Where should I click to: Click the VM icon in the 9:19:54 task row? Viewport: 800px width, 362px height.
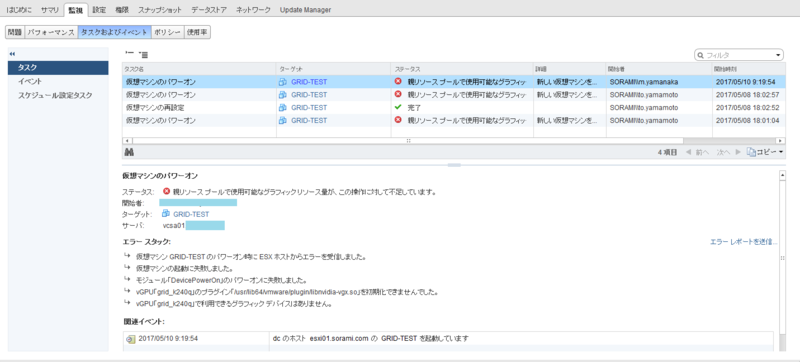(x=283, y=82)
